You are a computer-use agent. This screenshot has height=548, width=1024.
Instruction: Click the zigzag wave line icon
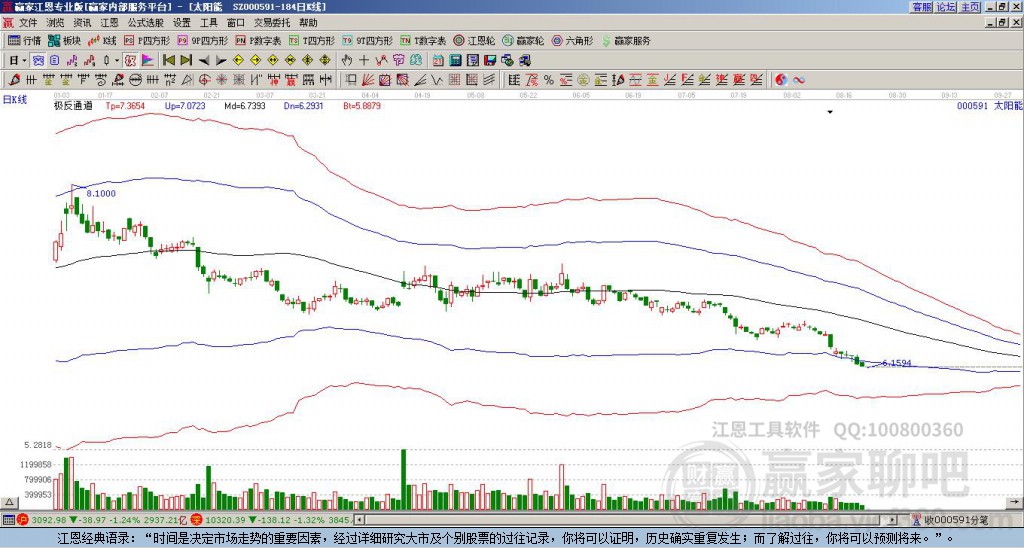click(x=435, y=80)
